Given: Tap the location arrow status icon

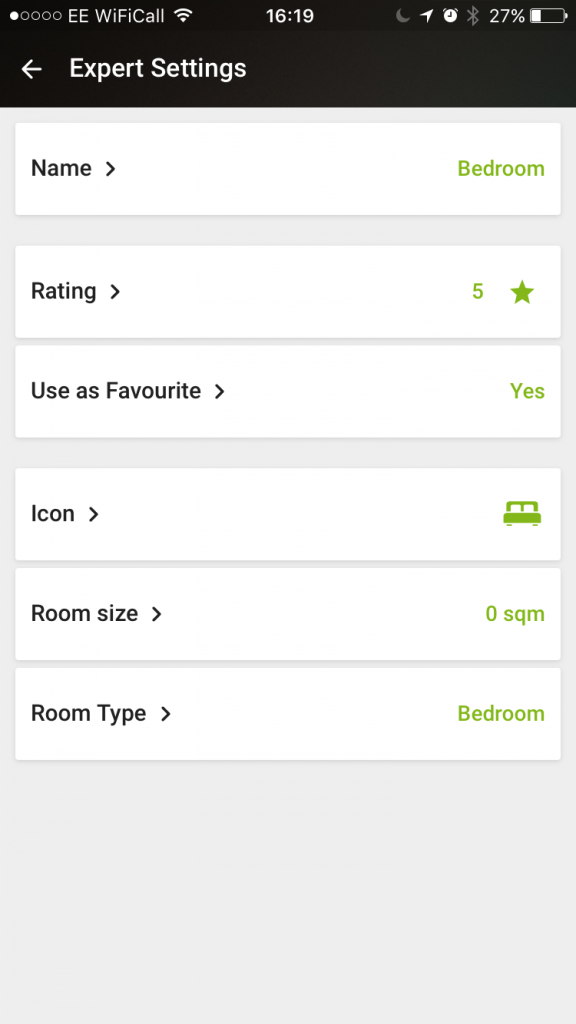Looking at the screenshot, I should (x=427, y=15).
